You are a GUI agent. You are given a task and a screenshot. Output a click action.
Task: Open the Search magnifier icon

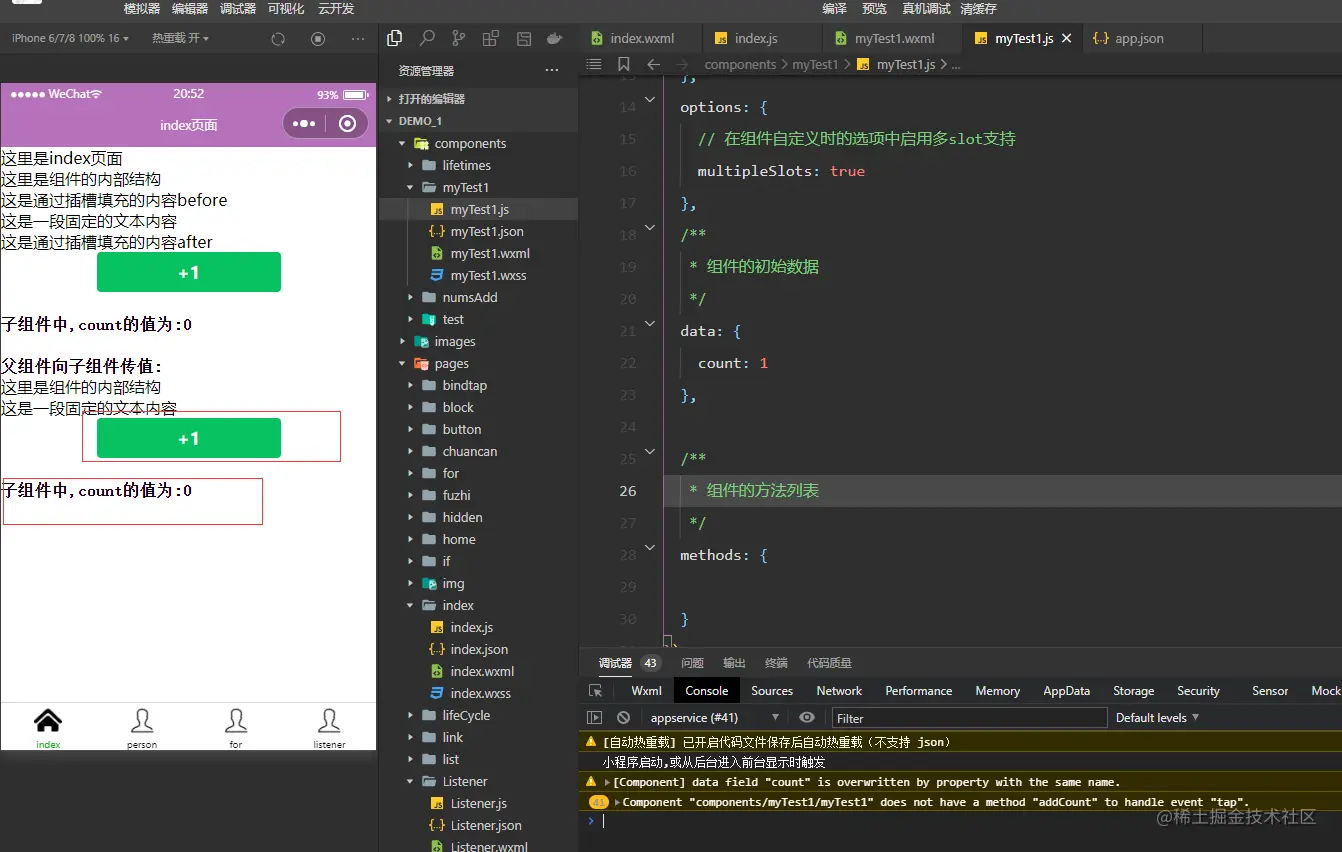click(427, 39)
